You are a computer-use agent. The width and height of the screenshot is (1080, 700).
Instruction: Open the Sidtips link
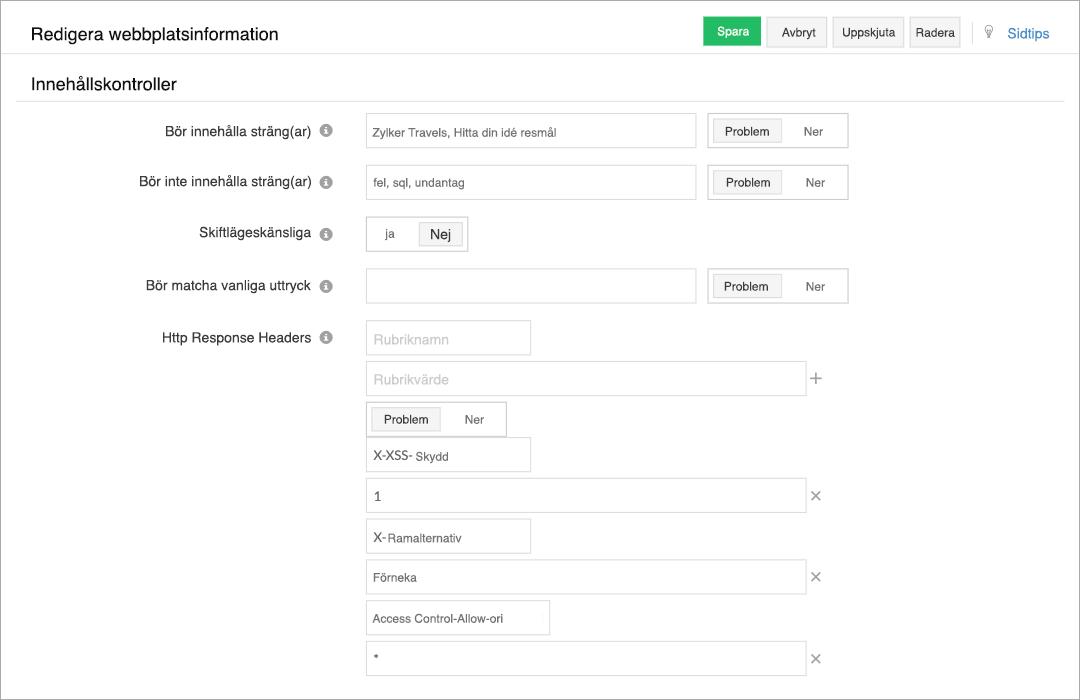coord(1028,33)
